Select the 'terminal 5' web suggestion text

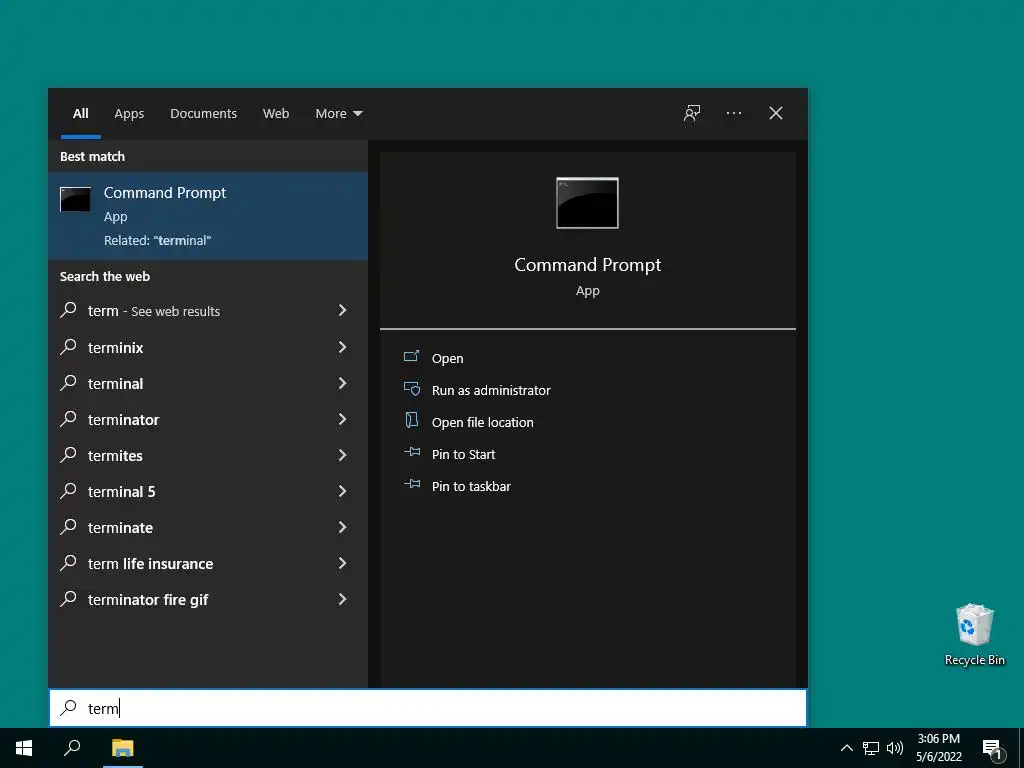[x=122, y=492]
